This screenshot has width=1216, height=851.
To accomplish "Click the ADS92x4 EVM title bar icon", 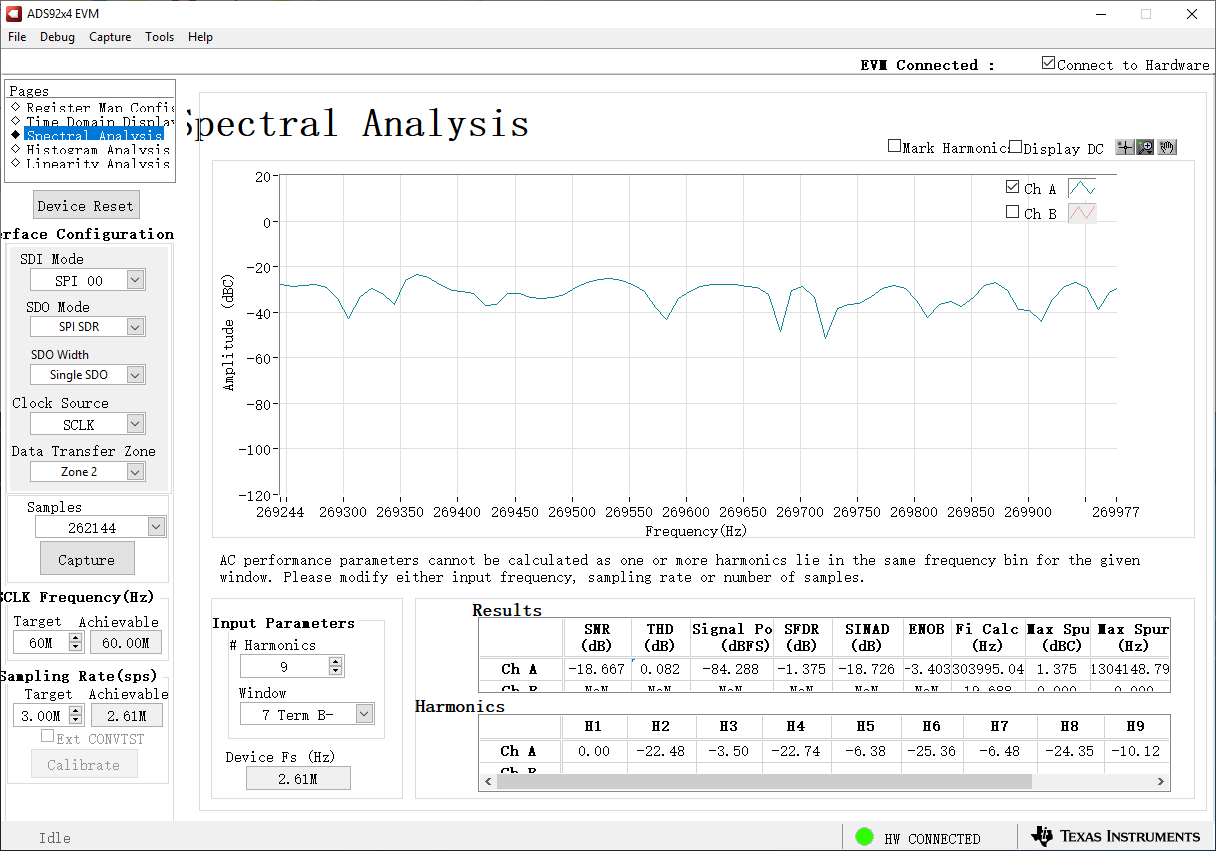I will [x=13, y=14].
